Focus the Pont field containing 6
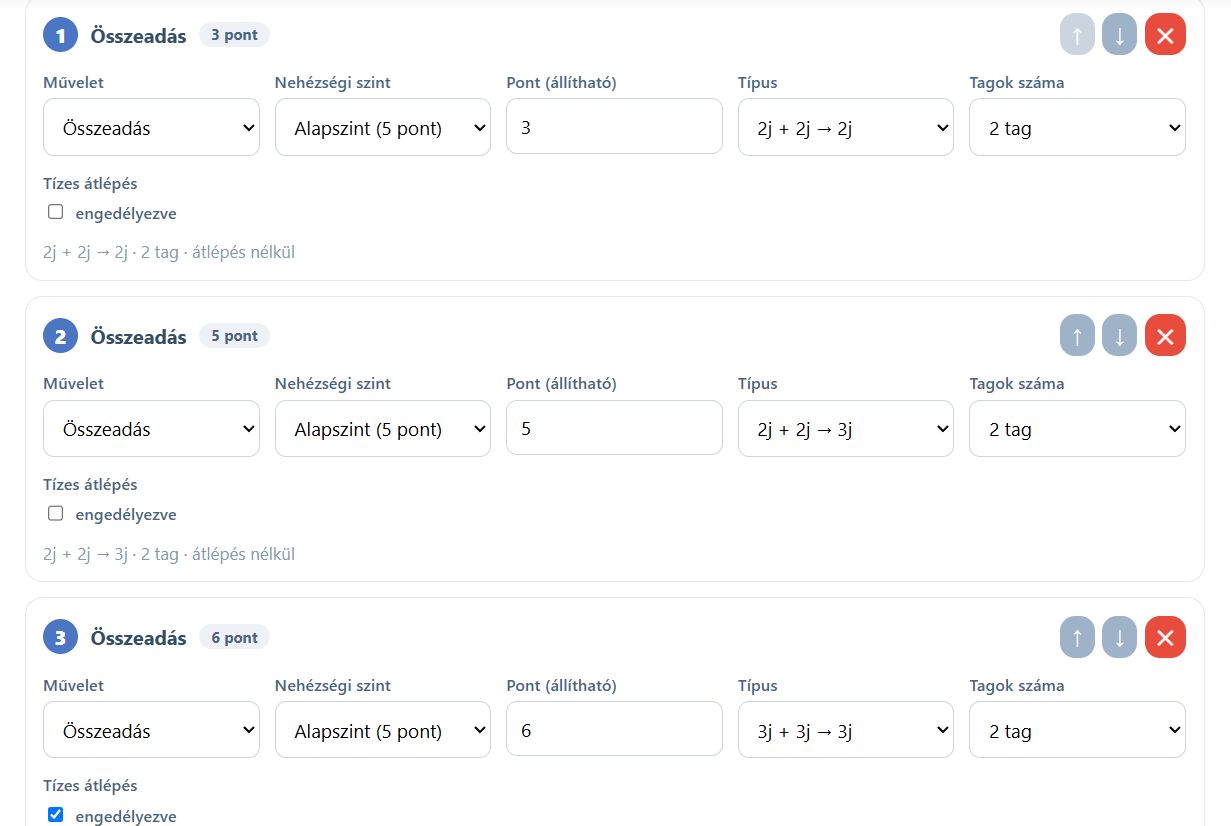The width and height of the screenshot is (1231, 826). coord(614,730)
